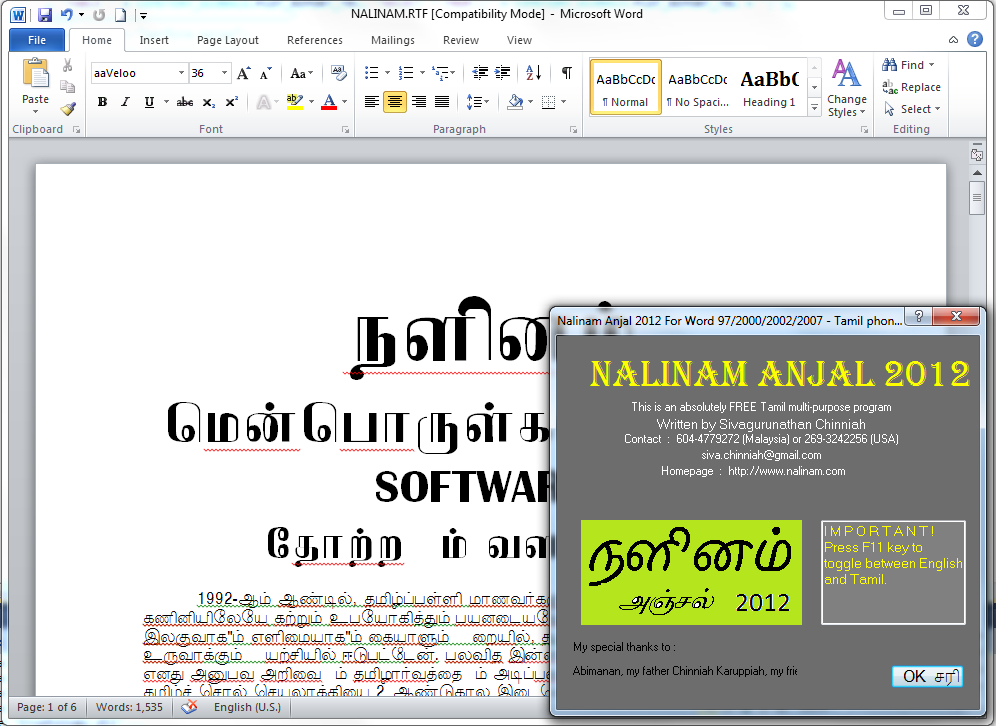Toggle Show/Hide paragraph marks
996x726 pixels.
click(567, 73)
